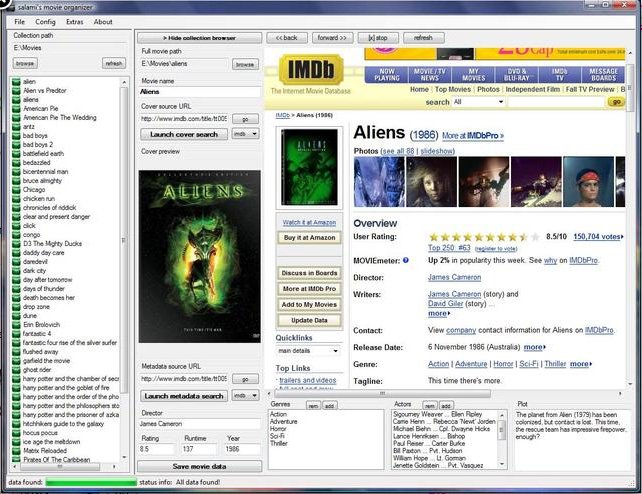Image resolution: width=642 pixels, height=494 pixels.
Task: Remove an actor with rem button
Action: click(430, 406)
